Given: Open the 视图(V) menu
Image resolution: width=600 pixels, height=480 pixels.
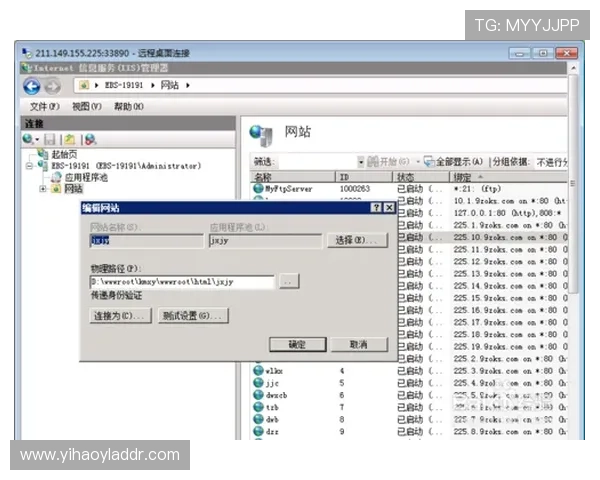Looking at the screenshot, I should click(86, 106).
